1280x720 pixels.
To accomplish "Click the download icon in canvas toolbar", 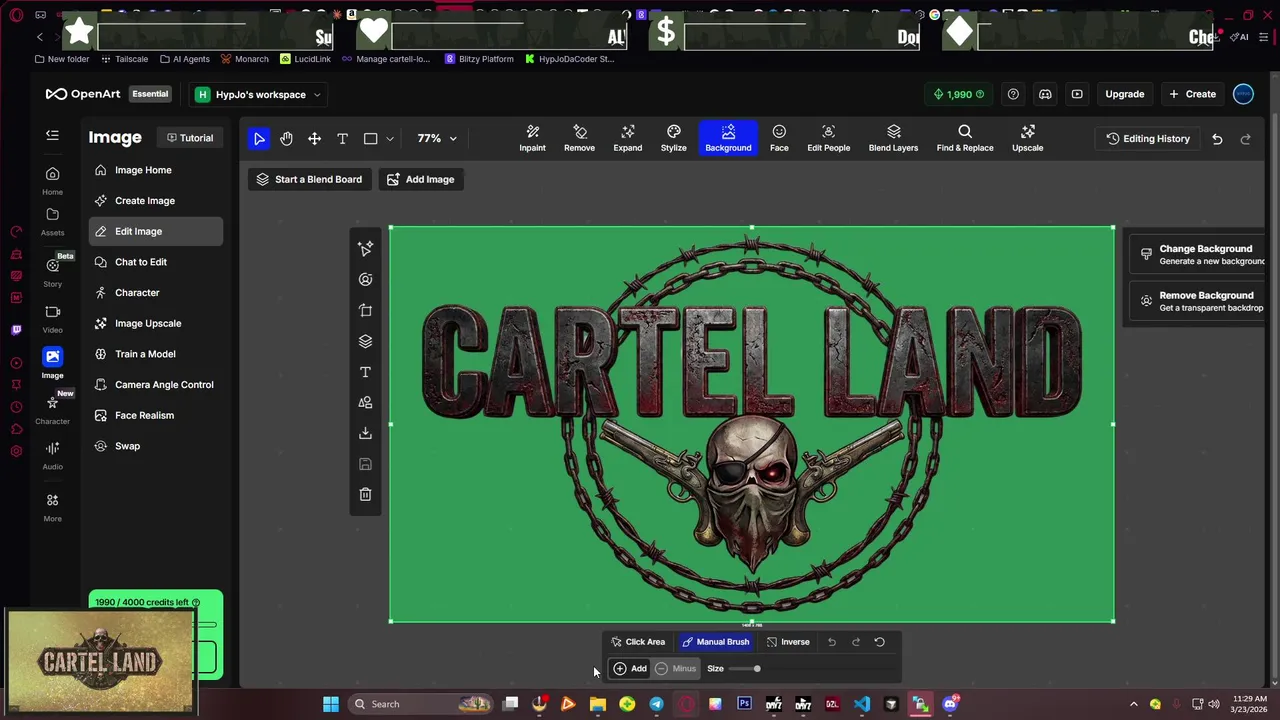I will (x=365, y=433).
